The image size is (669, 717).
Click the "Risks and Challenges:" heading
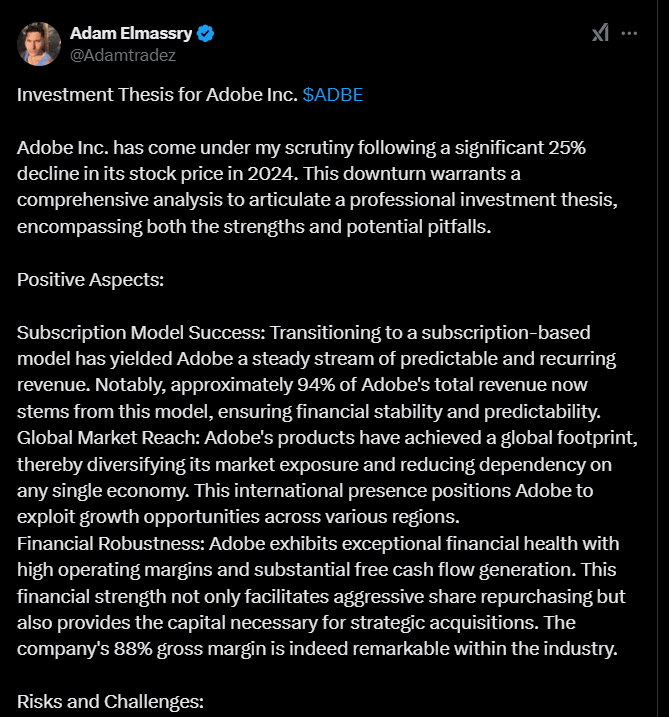[110, 701]
